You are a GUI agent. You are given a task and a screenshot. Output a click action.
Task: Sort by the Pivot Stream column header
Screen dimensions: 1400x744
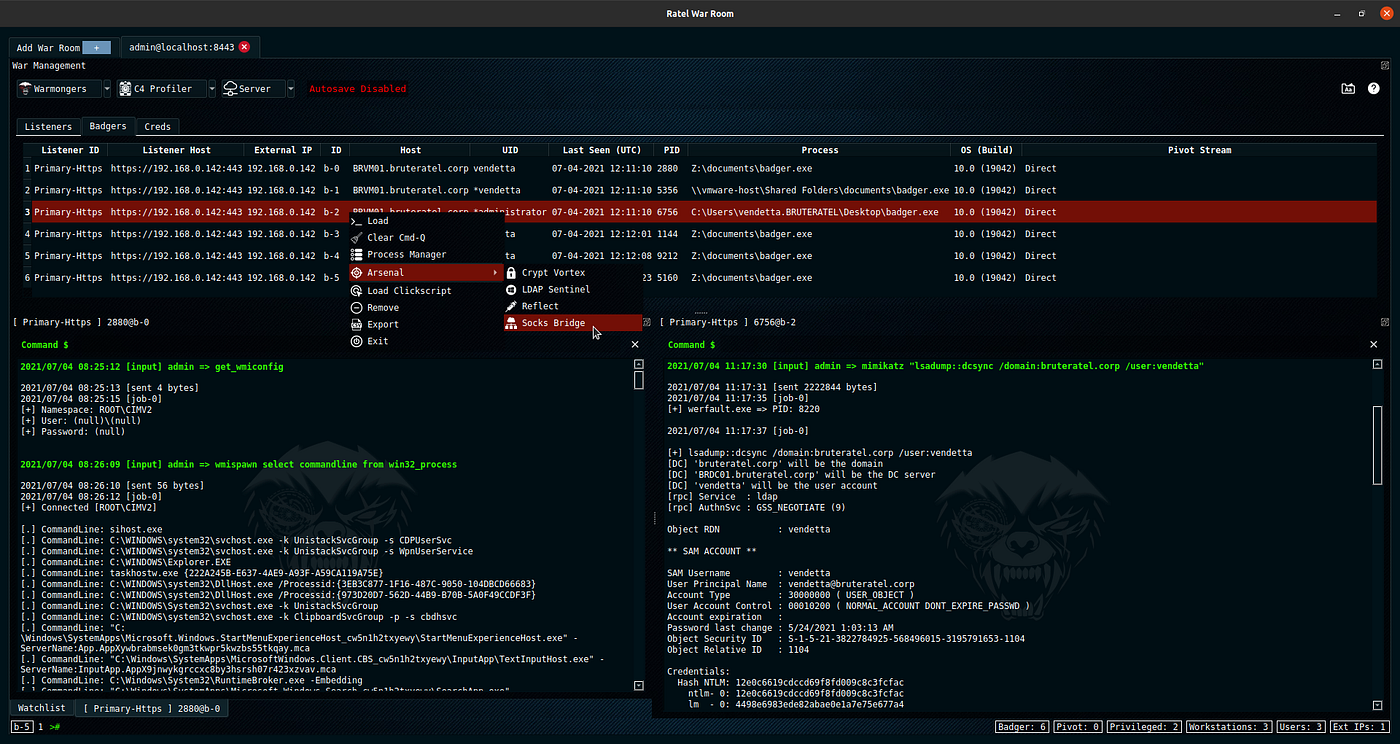(x=1200, y=150)
